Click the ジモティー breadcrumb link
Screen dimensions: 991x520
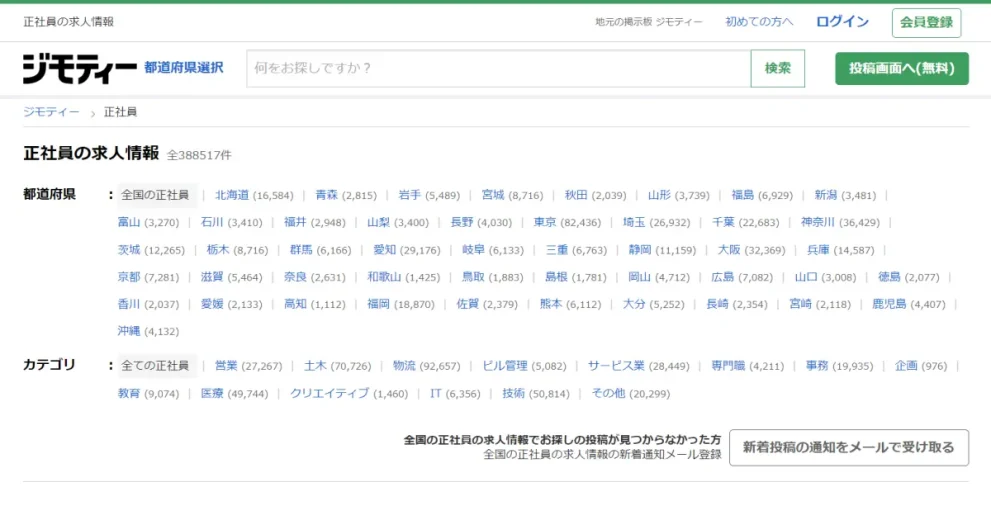(x=51, y=112)
